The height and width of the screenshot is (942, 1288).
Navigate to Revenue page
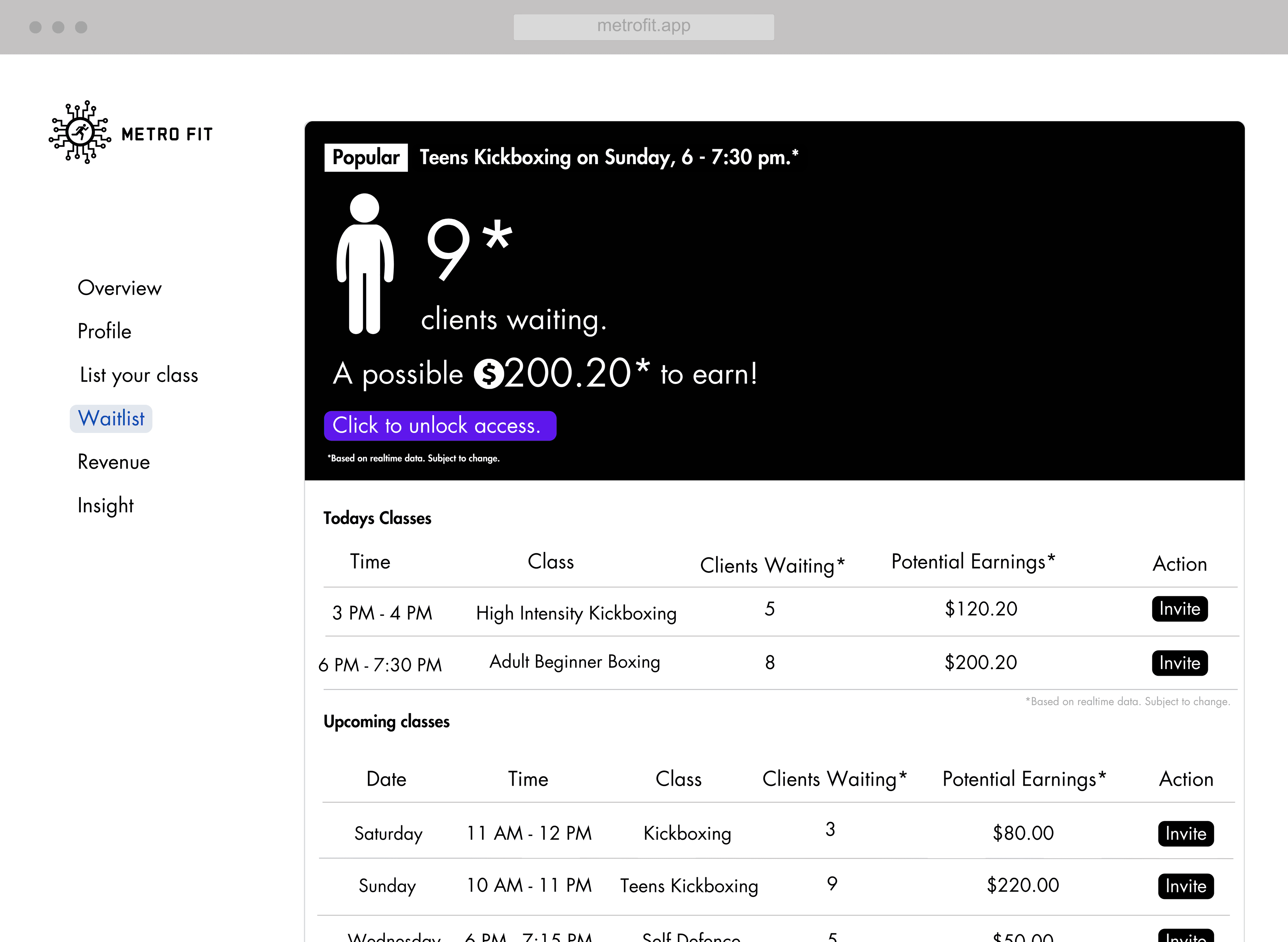[x=114, y=462]
